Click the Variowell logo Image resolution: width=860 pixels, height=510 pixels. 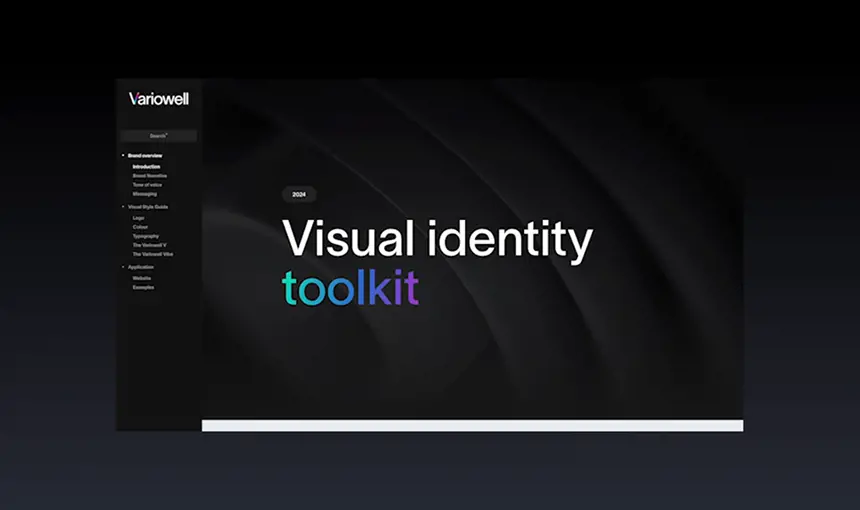(x=158, y=99)
